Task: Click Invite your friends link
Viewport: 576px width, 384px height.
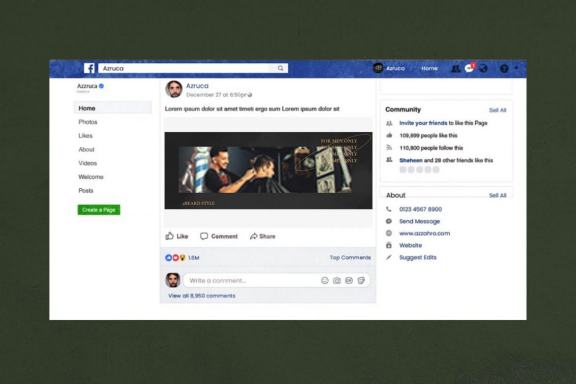Action: point(423,123)
